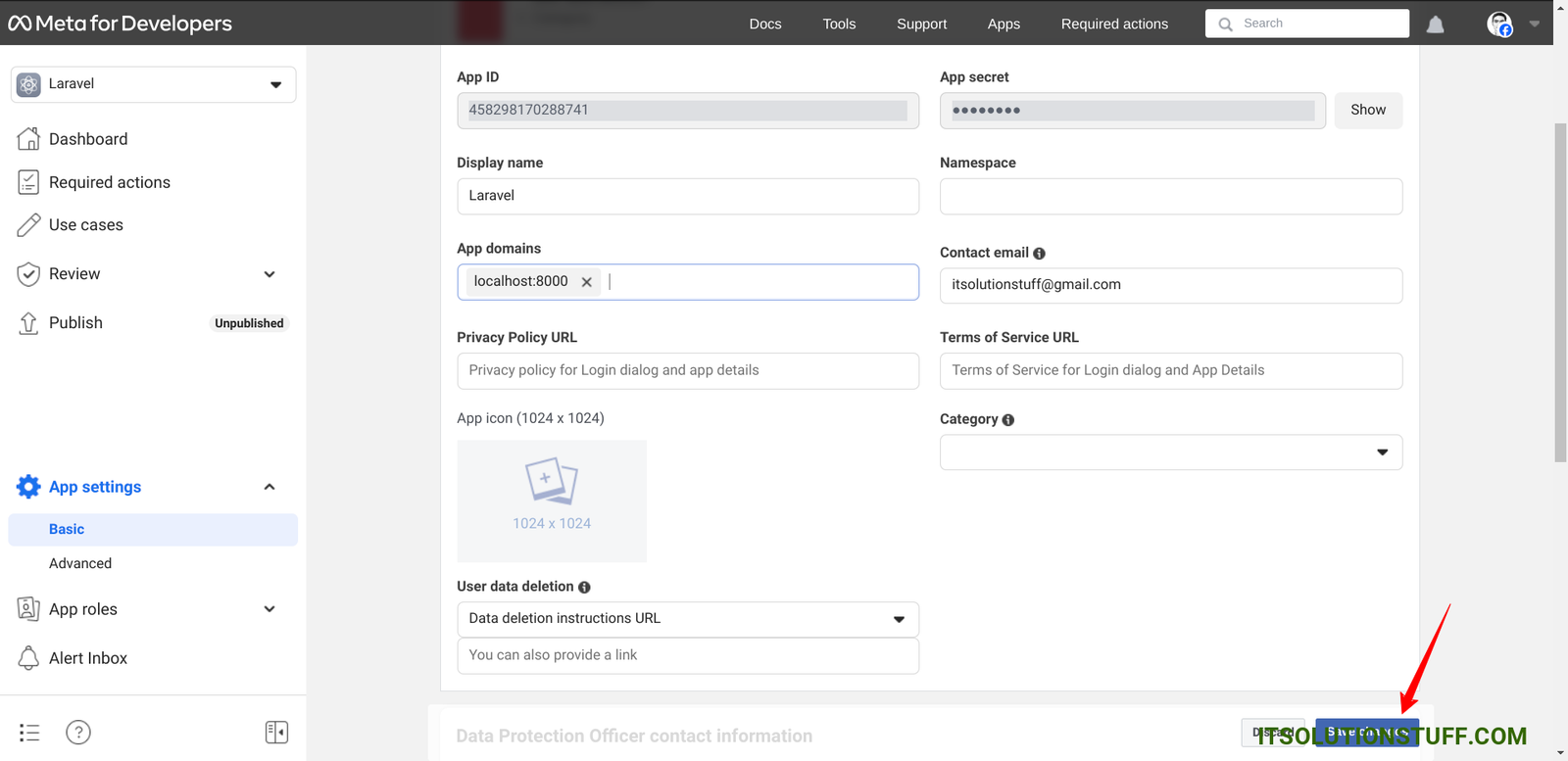
Task: Upload an app icon in the 1024 x 1024 box
Action: click(552, 500)
